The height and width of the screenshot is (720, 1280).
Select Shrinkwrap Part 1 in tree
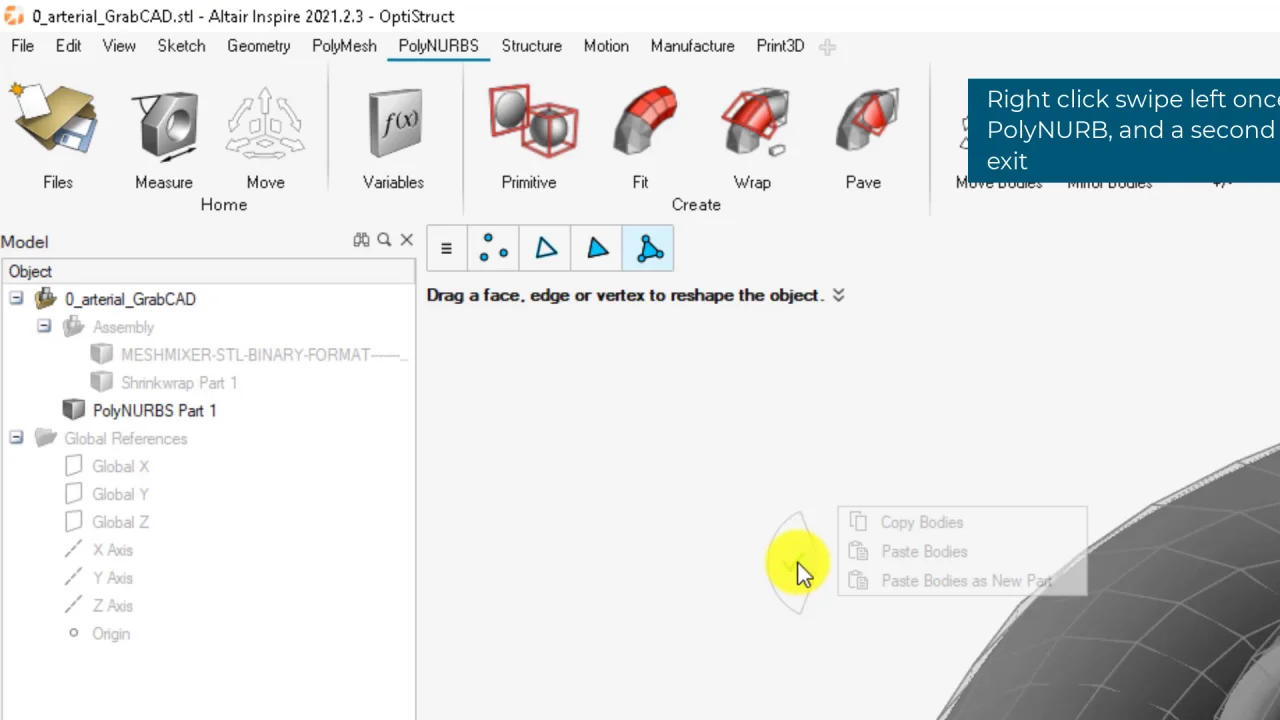tap(179, 382)
